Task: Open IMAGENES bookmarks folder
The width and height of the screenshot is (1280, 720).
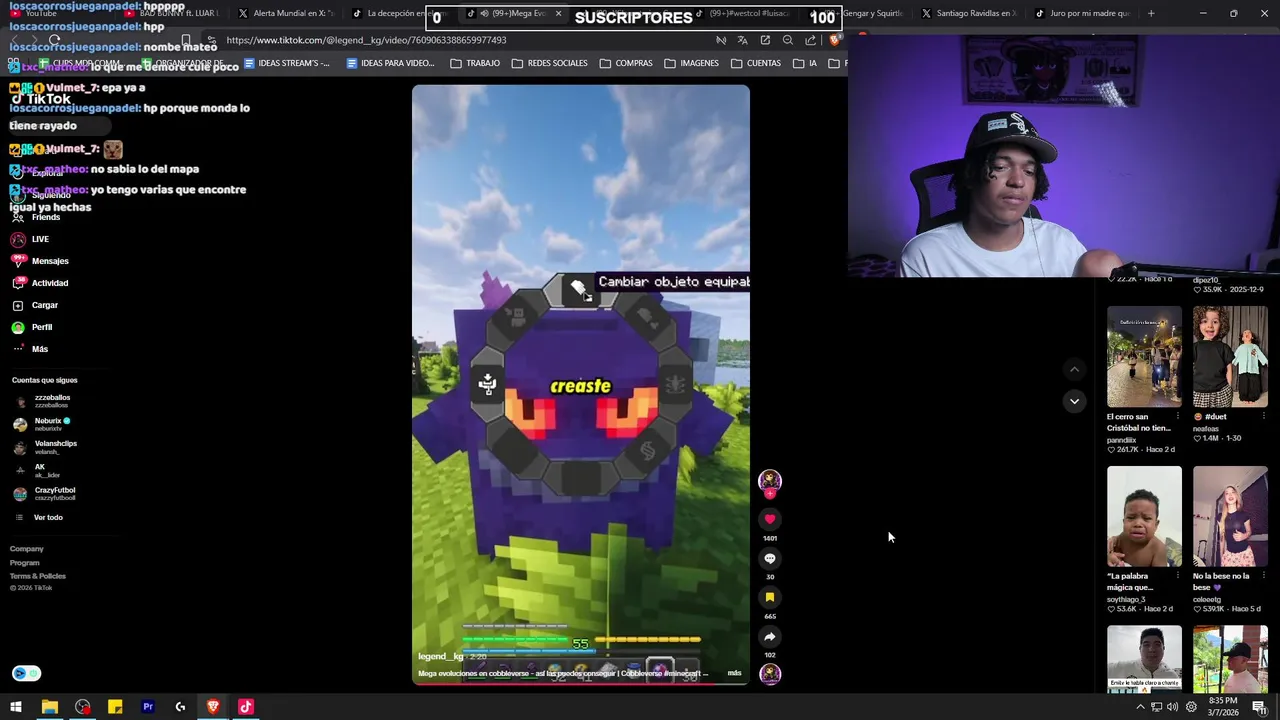Action: click(x=691, y=63)
